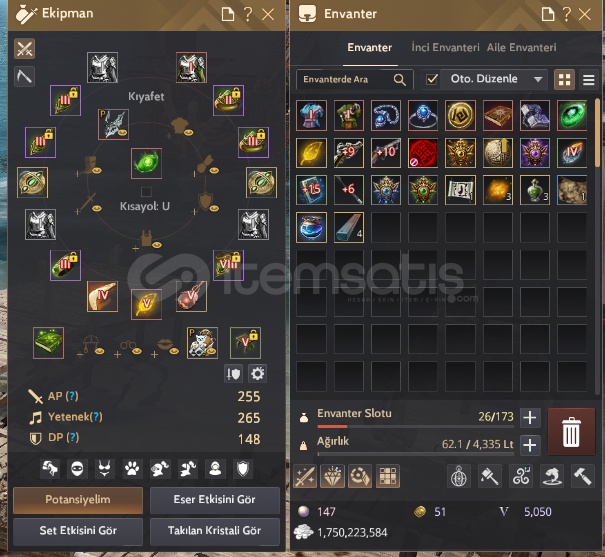This screenshot has height=557, width=605.
Task: Click the hammer repair icon
Action: 582,476
